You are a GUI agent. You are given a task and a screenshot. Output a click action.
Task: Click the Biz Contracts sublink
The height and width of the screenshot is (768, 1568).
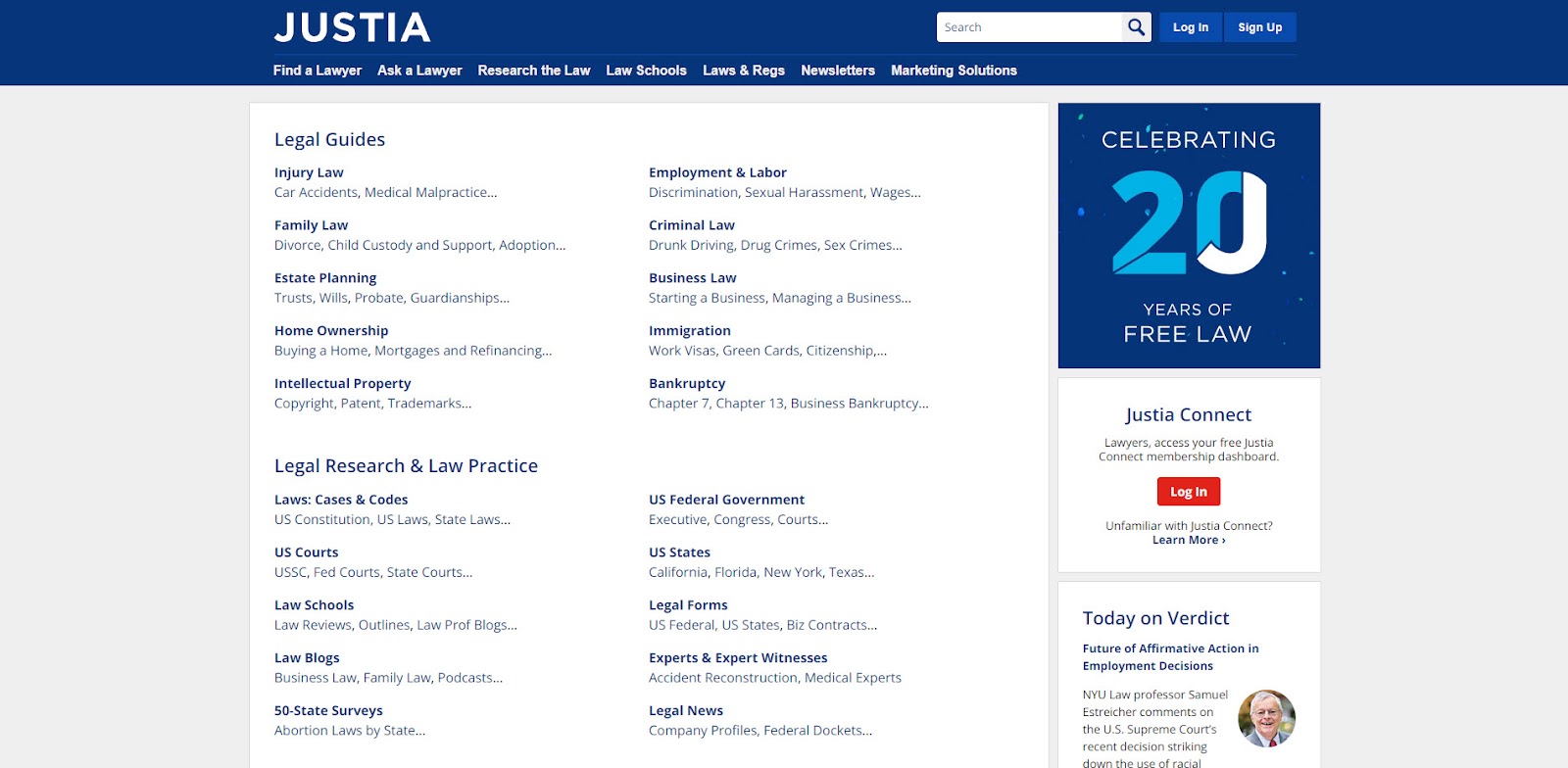click(831, 626)
